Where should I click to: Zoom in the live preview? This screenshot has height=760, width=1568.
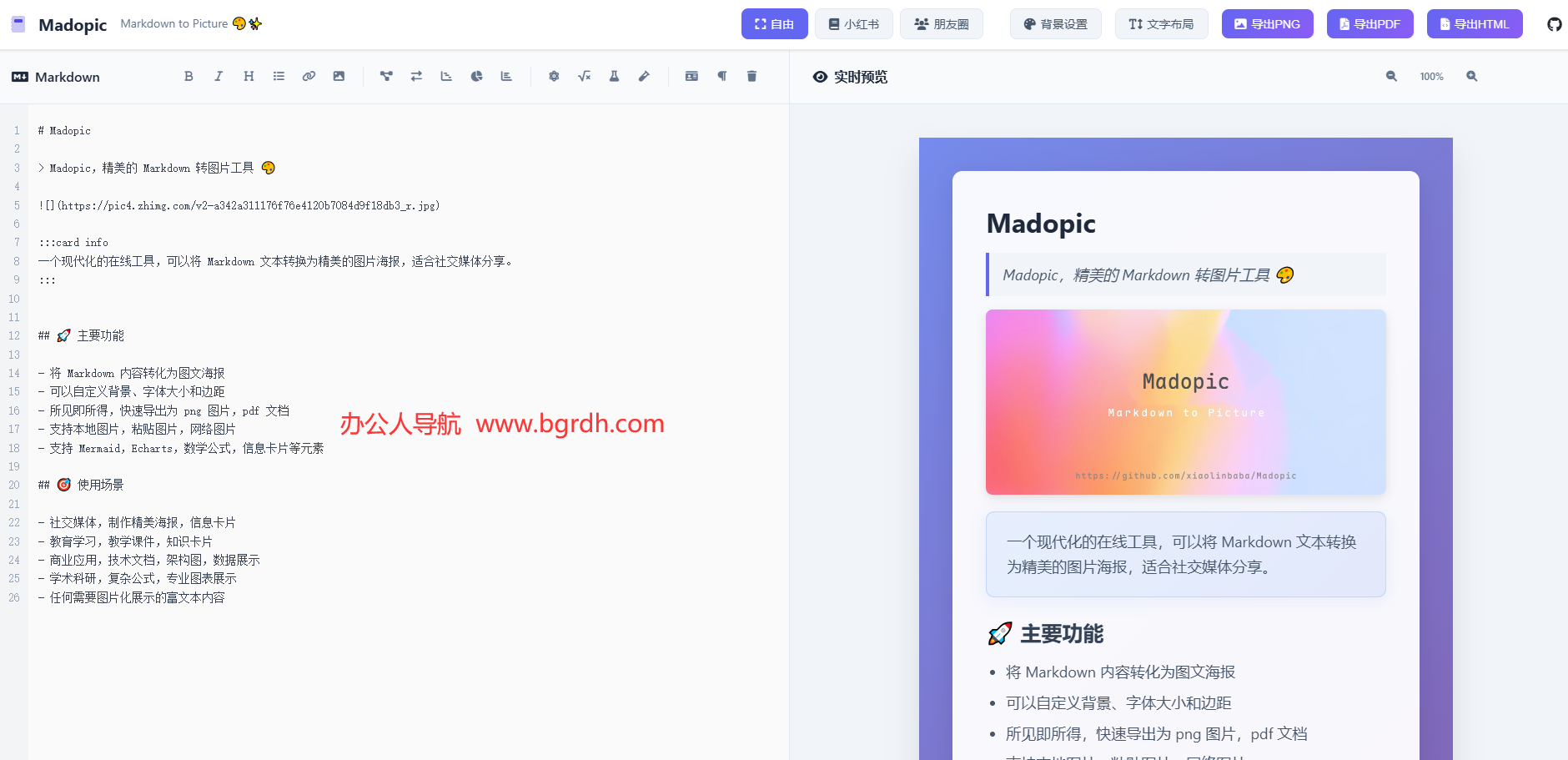(1470, 76)
